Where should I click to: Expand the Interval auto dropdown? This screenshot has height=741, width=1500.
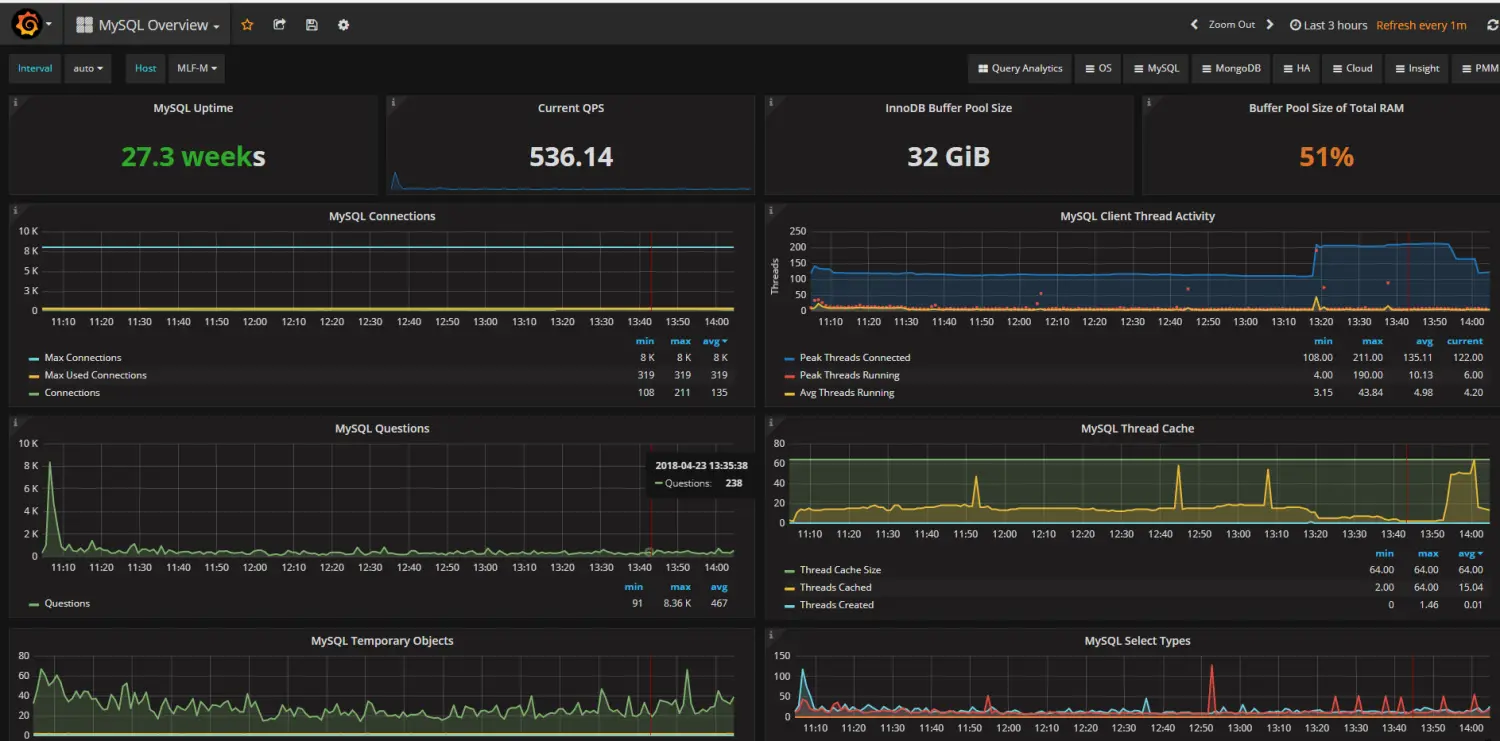click(88, 68)
